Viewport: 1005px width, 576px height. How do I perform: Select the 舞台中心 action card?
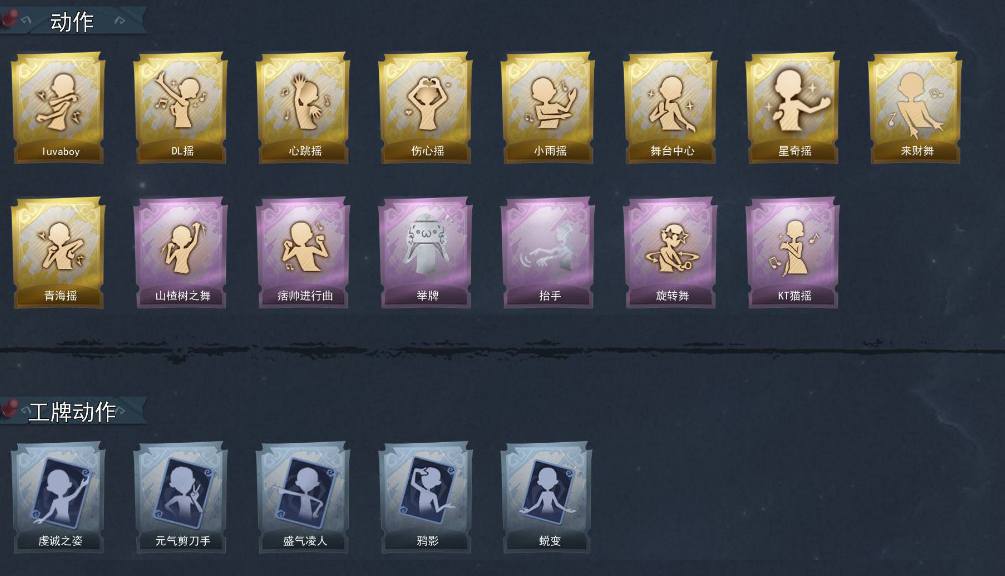tap(670, 108)
